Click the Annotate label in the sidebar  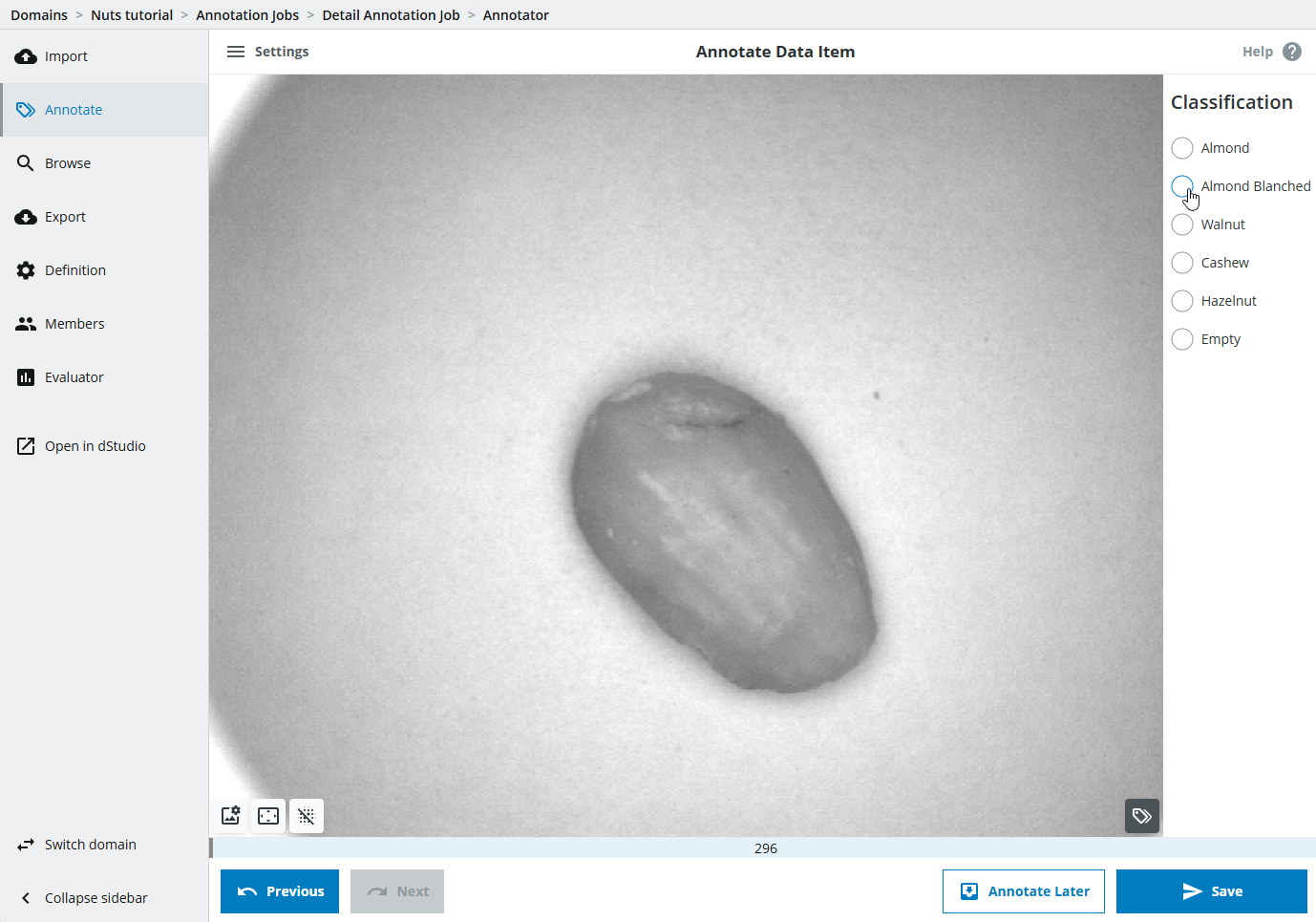74,110
